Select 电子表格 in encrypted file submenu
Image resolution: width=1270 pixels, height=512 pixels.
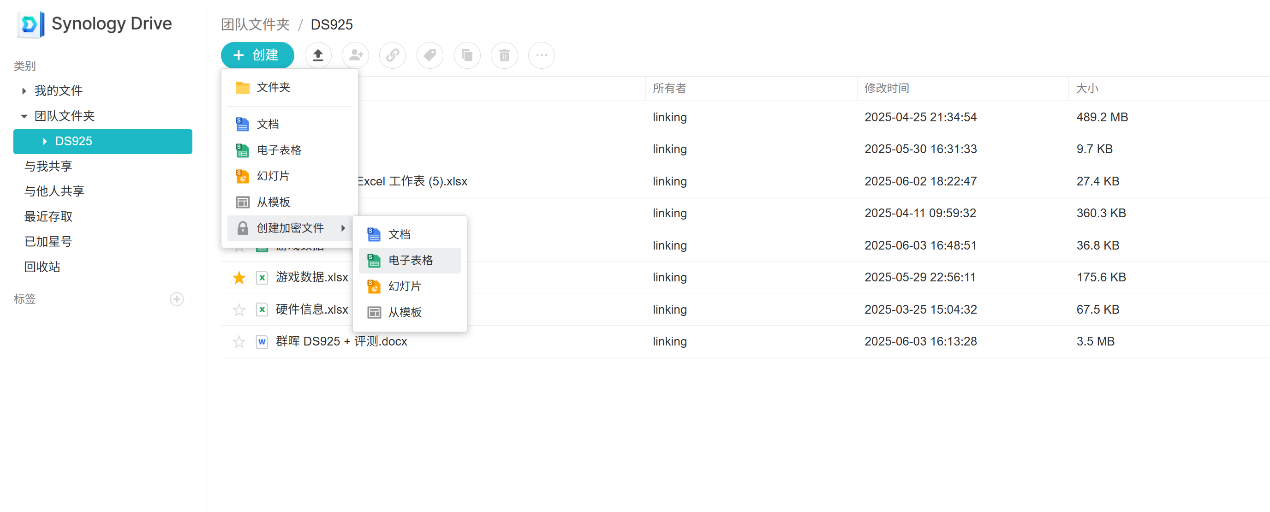(410, 260)
